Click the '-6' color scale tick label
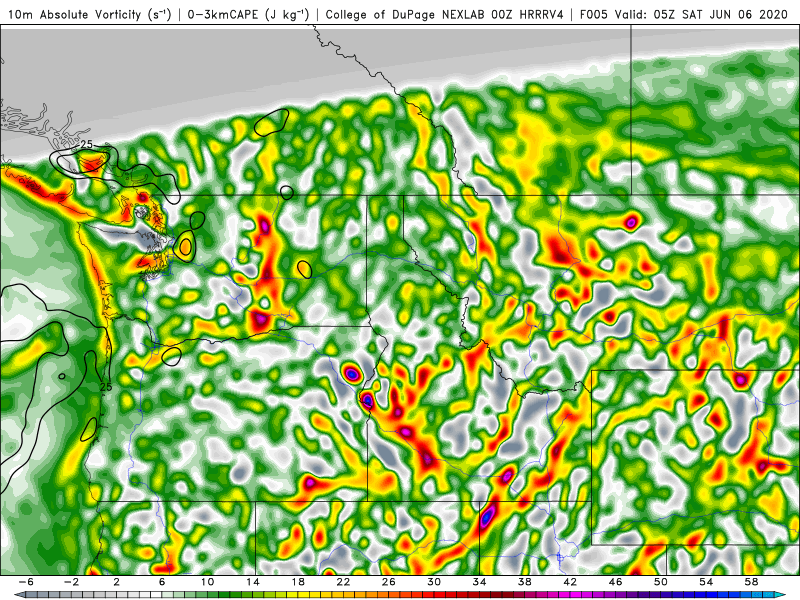 tap(26, 582)
